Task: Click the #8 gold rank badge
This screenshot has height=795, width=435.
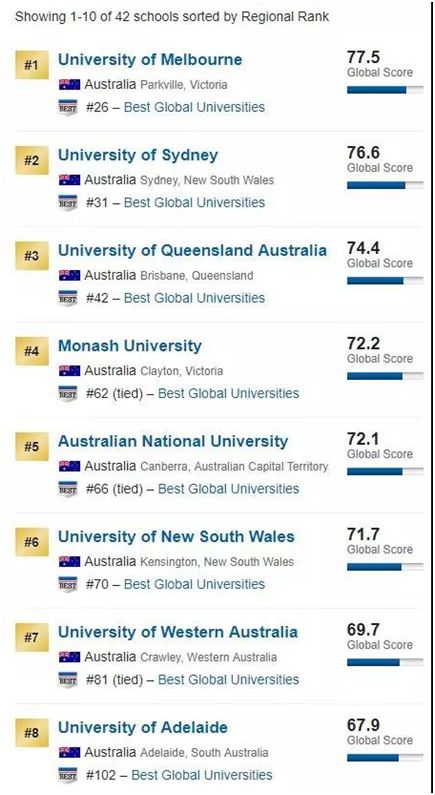Action: tap(32, 733)
